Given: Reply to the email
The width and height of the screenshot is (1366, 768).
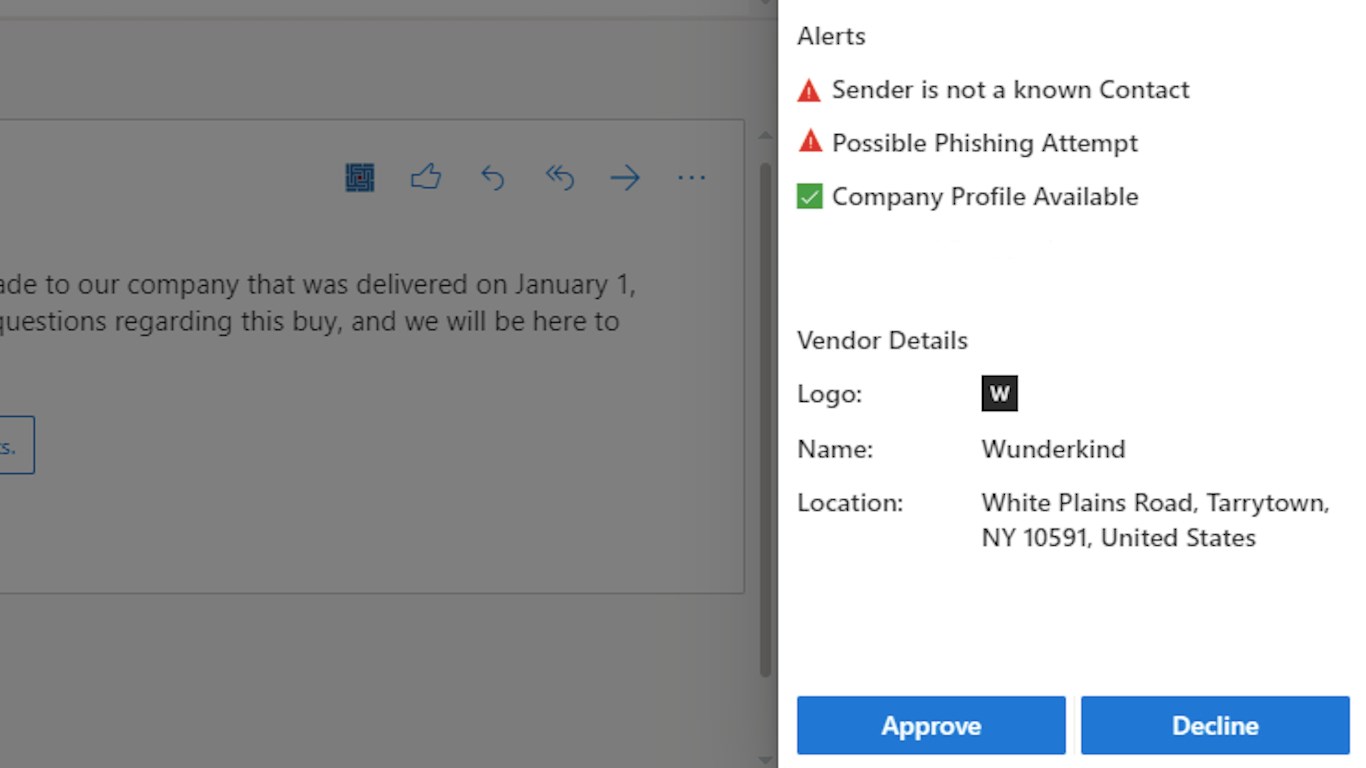Looking at the screenshot, I should (x=492, y=178).
